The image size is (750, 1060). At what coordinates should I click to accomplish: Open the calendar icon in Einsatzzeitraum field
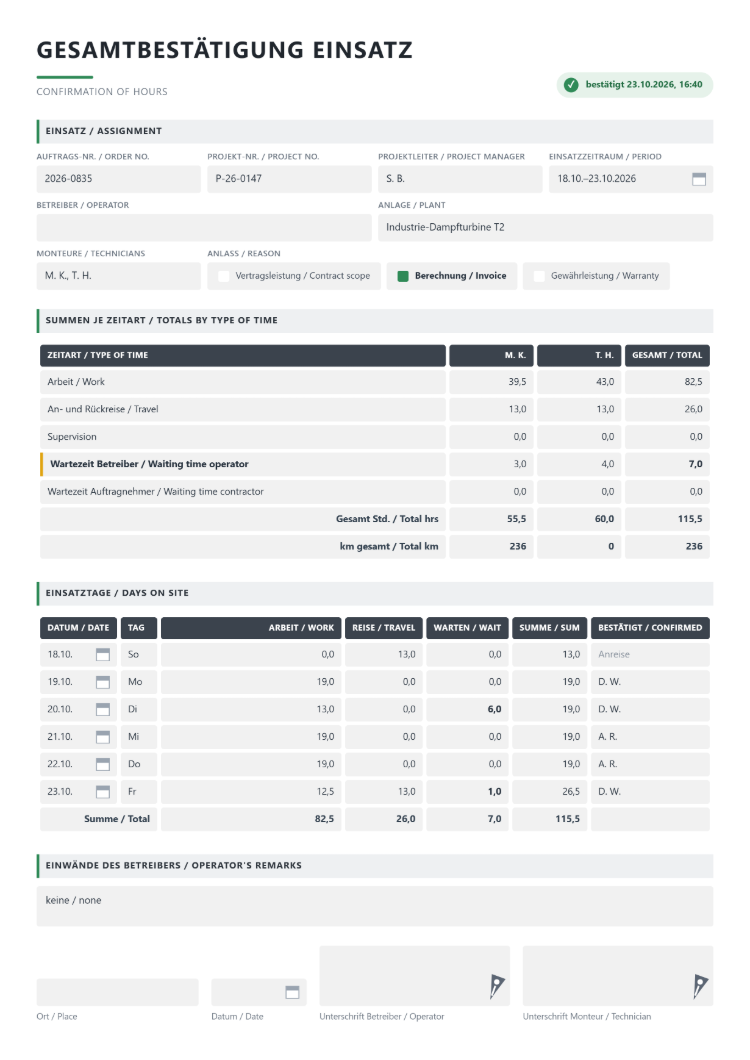(699, 179)
